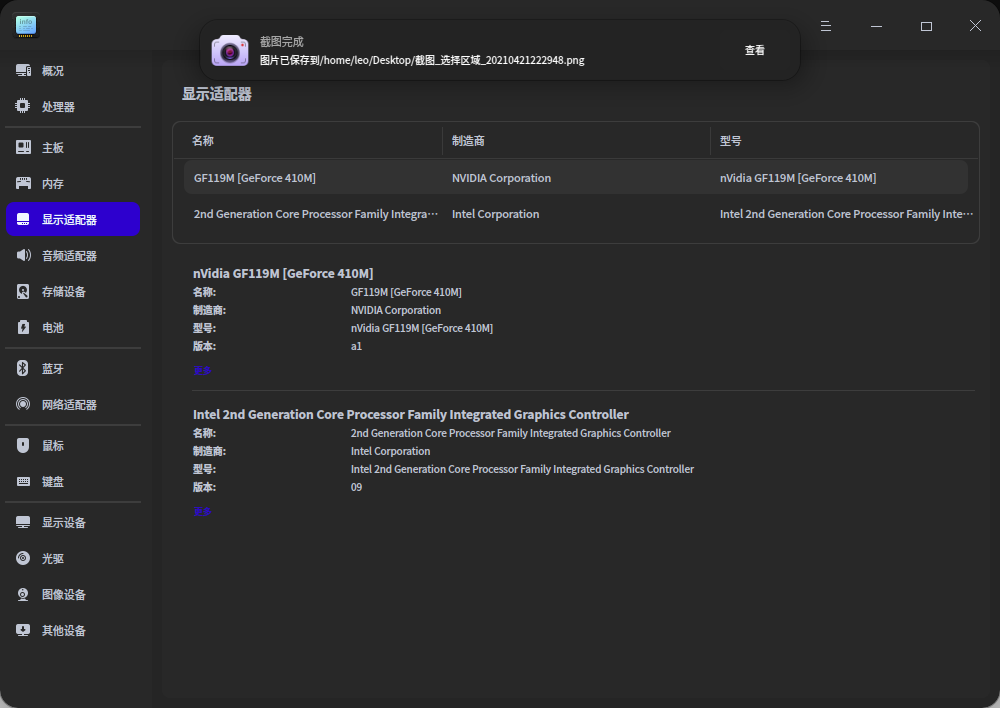Click the 蓝牙 Bluetooth icon
Screen dimensions: 1000x708
tap(23, 369)
